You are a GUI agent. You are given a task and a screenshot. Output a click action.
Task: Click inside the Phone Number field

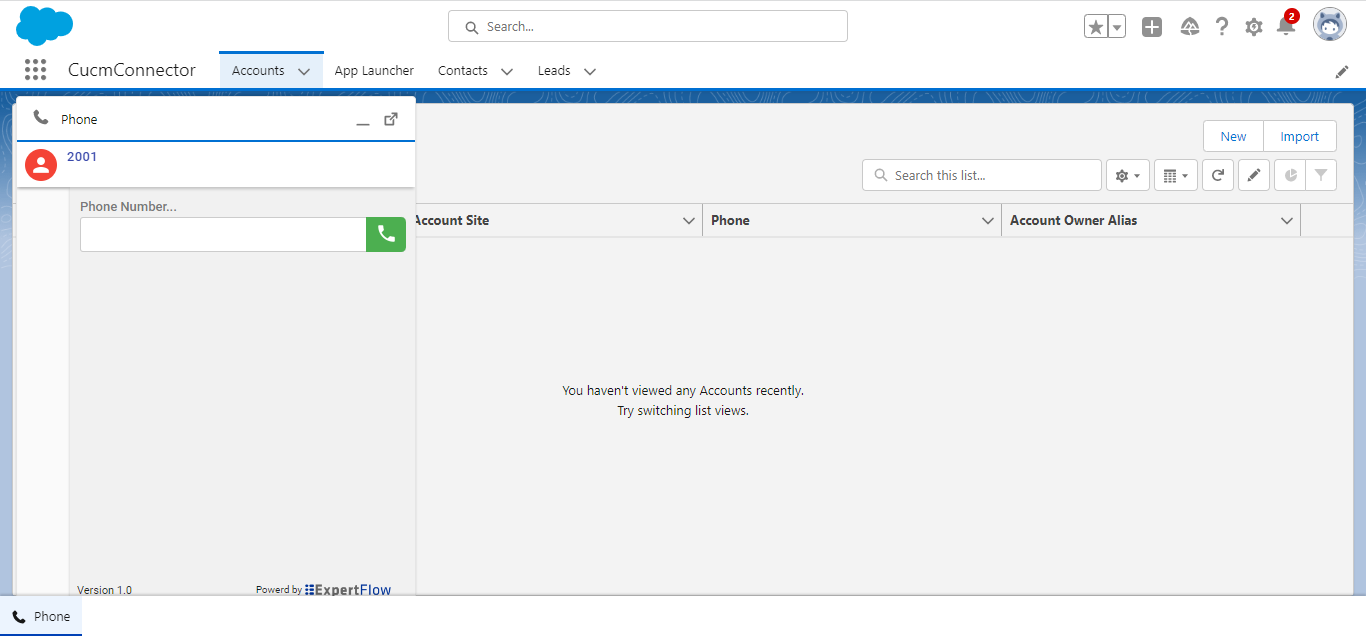[x=222, y=234]
